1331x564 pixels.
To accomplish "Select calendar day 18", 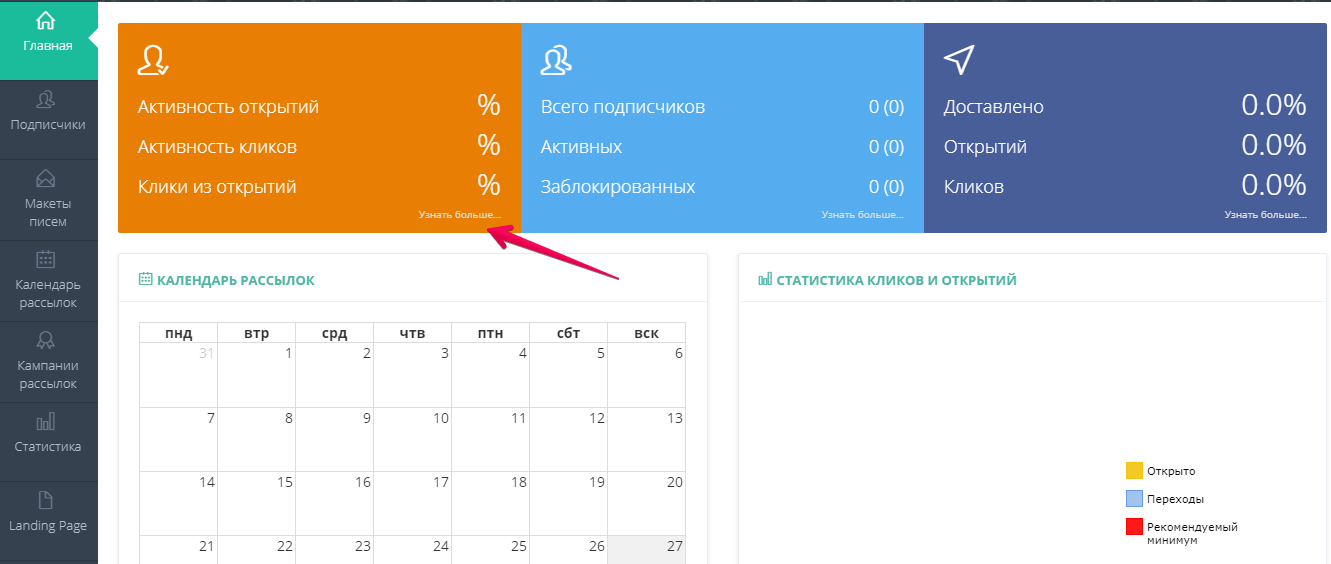I will 490,503.
